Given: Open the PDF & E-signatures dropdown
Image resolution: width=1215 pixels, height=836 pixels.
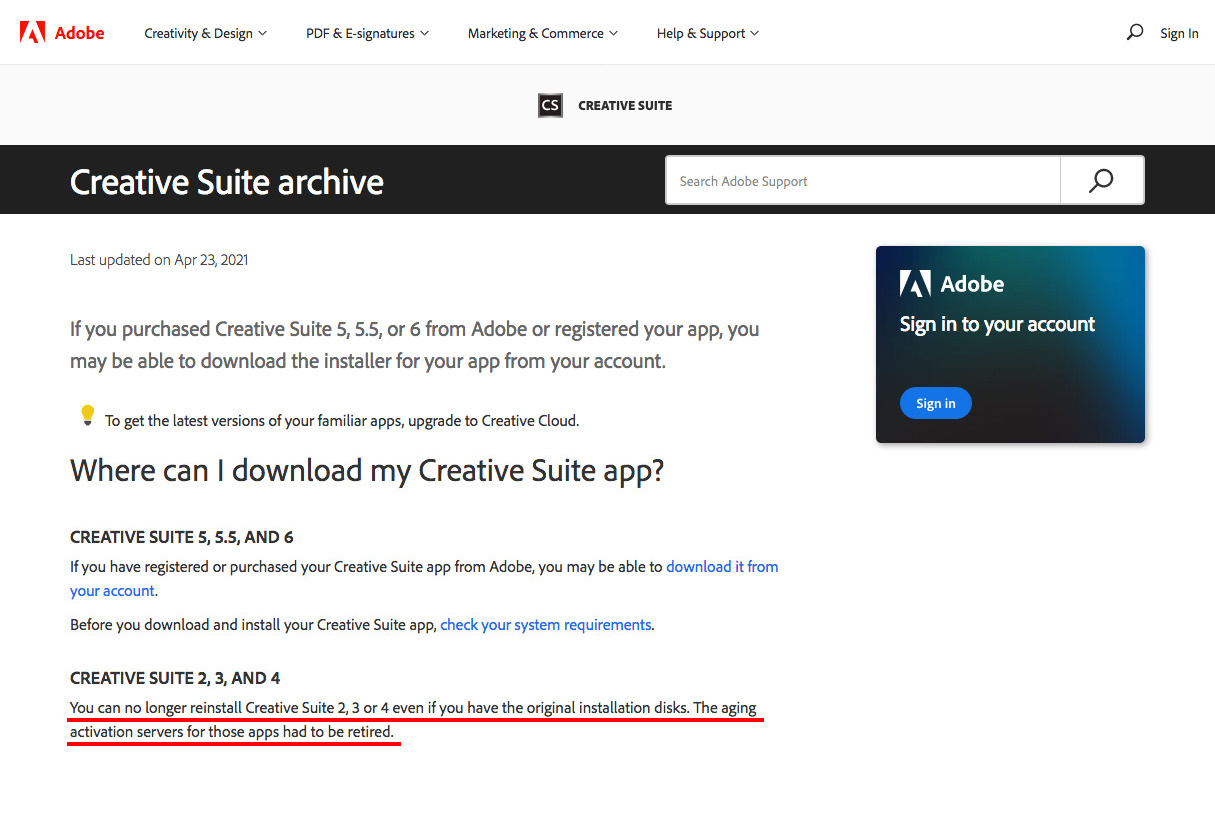Looking at the screenshot, I should (367, 33).
